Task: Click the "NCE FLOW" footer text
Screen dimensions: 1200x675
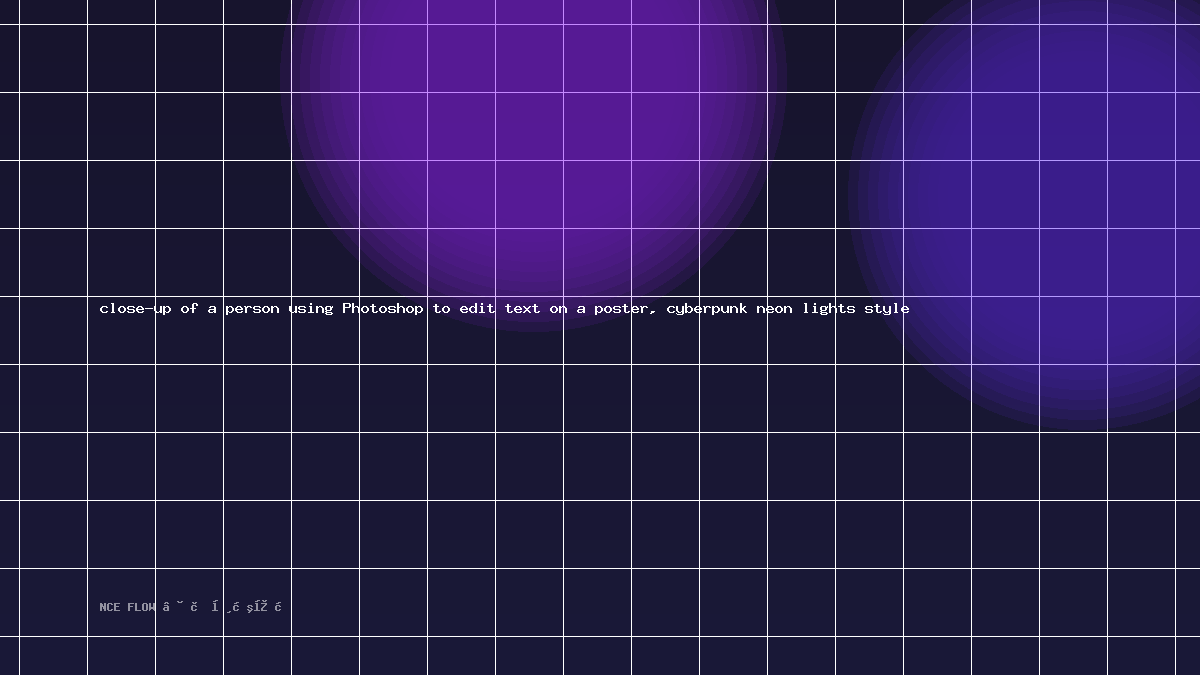Action: coord(127,607)
